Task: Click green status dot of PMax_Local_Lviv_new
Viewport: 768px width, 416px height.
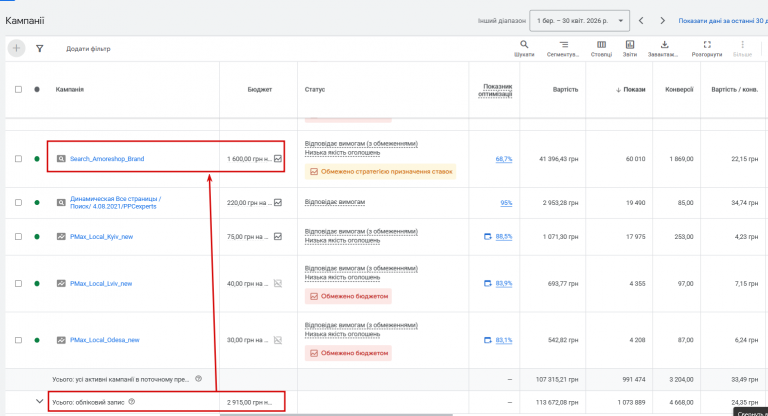Action: 37,284
